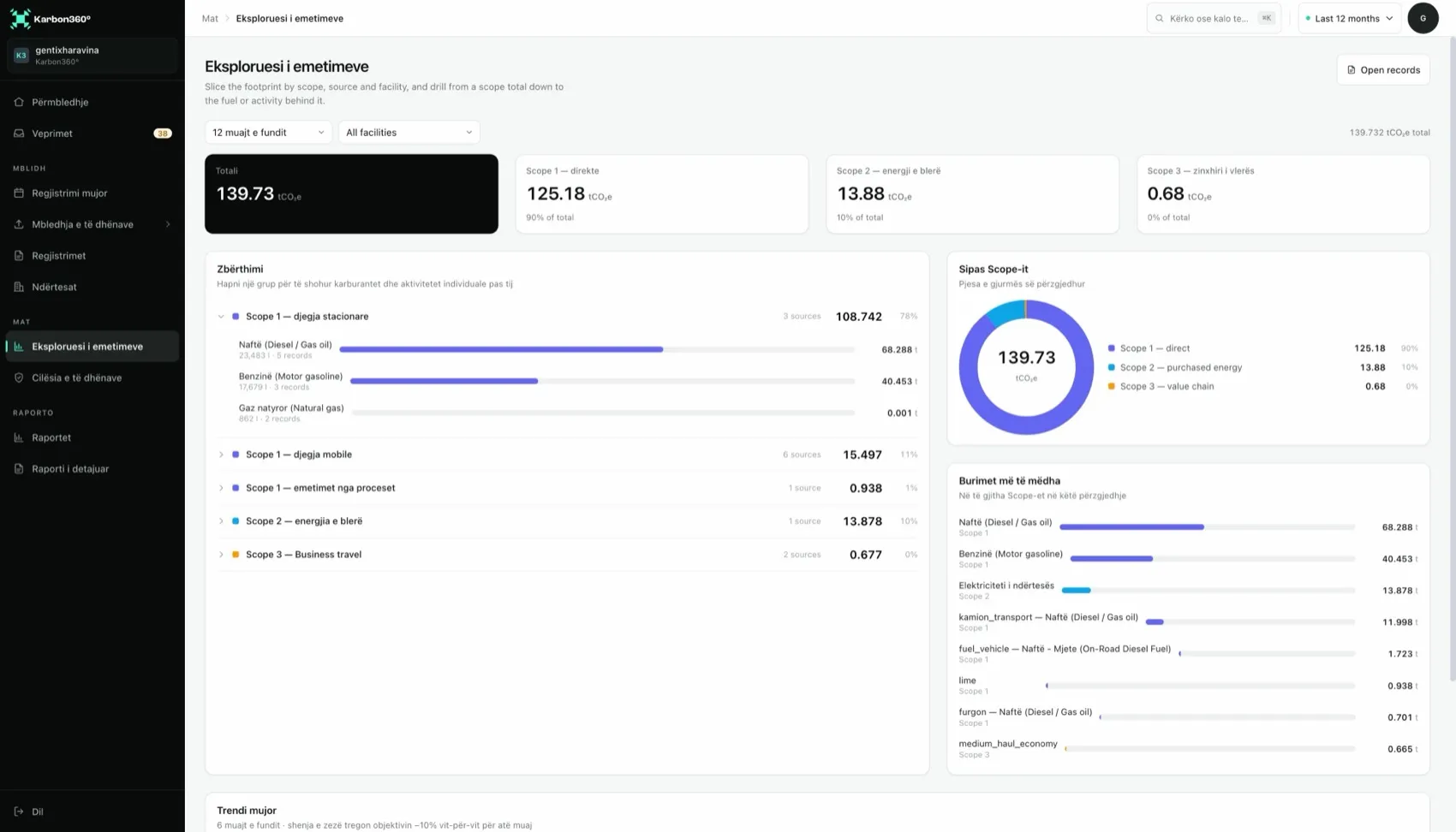This screenshot has height=832, width=1456.
Task: Expand Scope 3 — Business travel group
Action: coord(221,555)
